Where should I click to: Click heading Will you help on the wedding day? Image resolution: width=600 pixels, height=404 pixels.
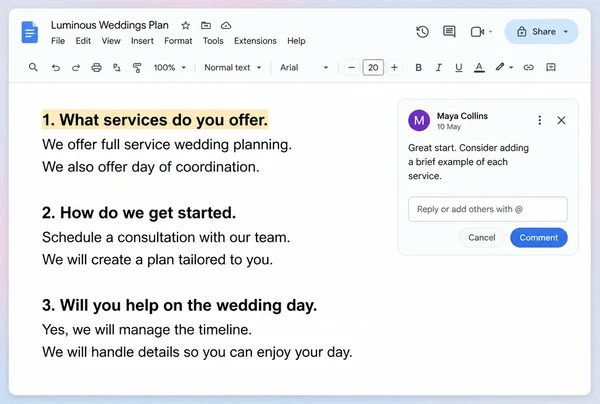point(179,305)
